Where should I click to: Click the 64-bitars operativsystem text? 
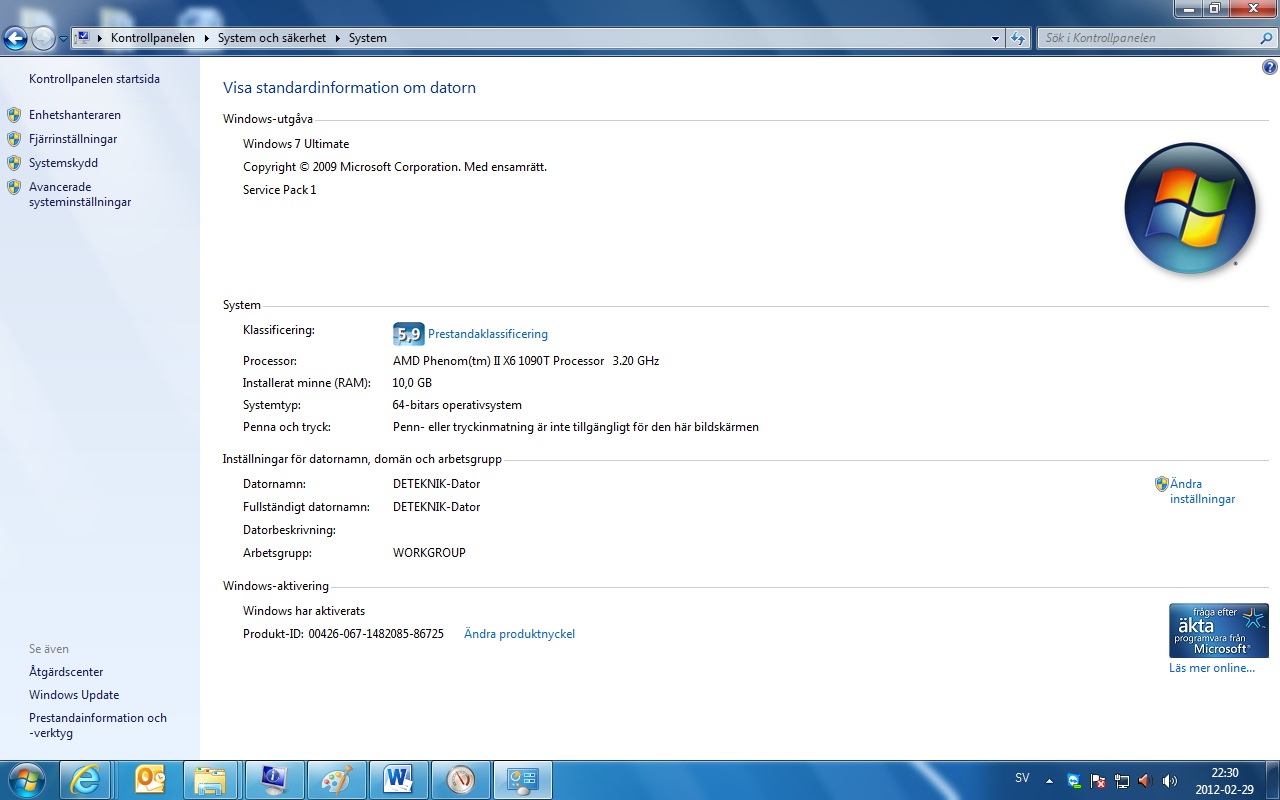coord(457,405)
